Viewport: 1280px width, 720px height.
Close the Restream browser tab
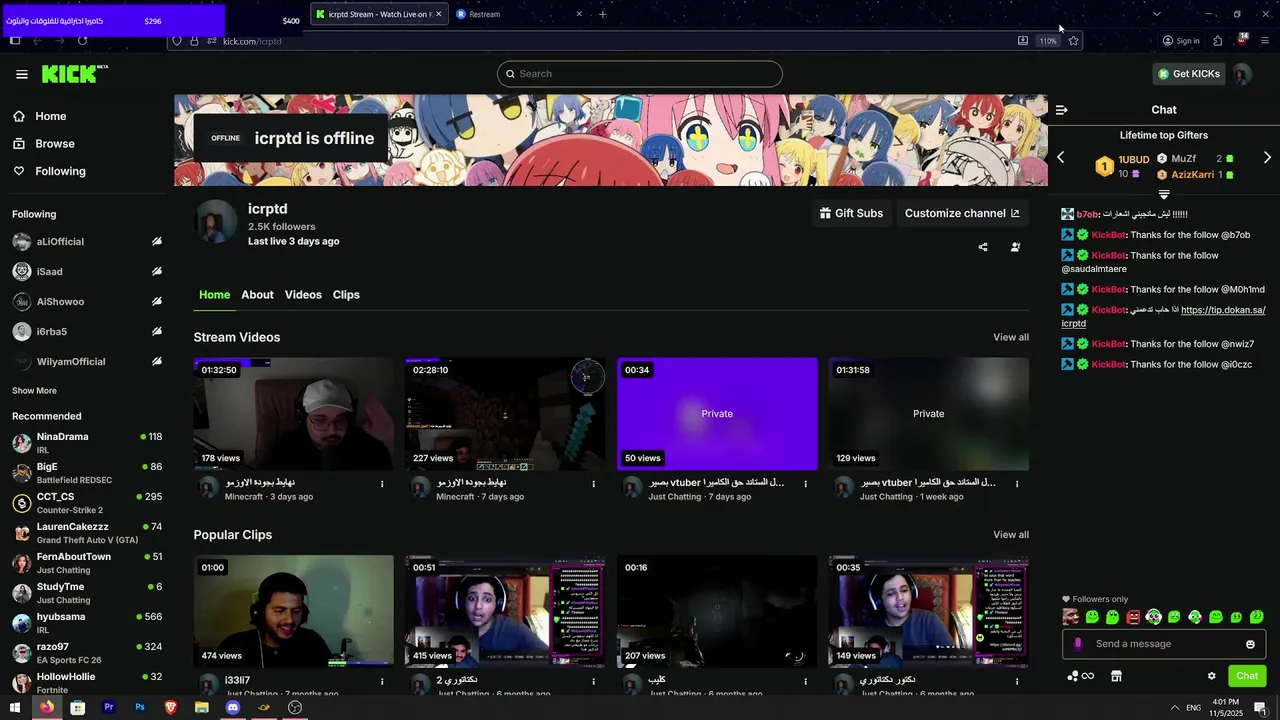[578, 14]
